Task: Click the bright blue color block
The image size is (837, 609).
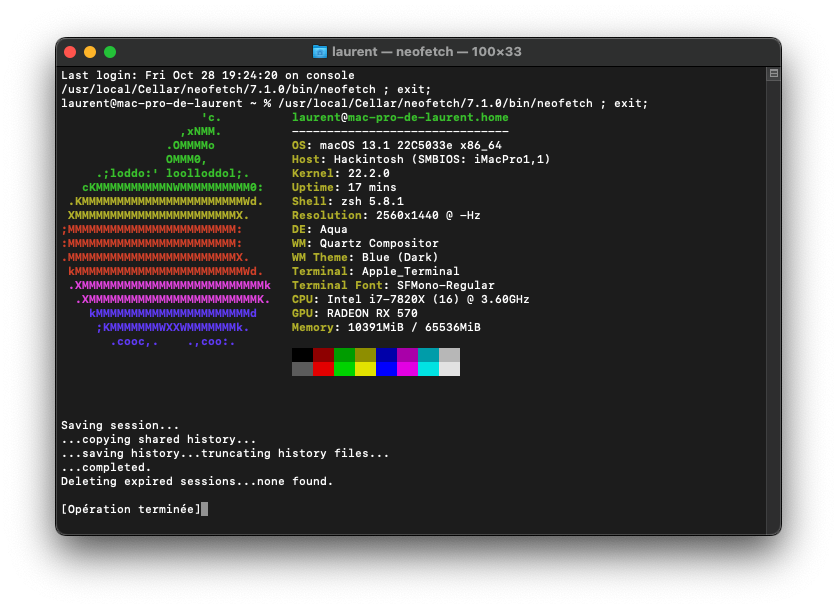Action: 386,369
